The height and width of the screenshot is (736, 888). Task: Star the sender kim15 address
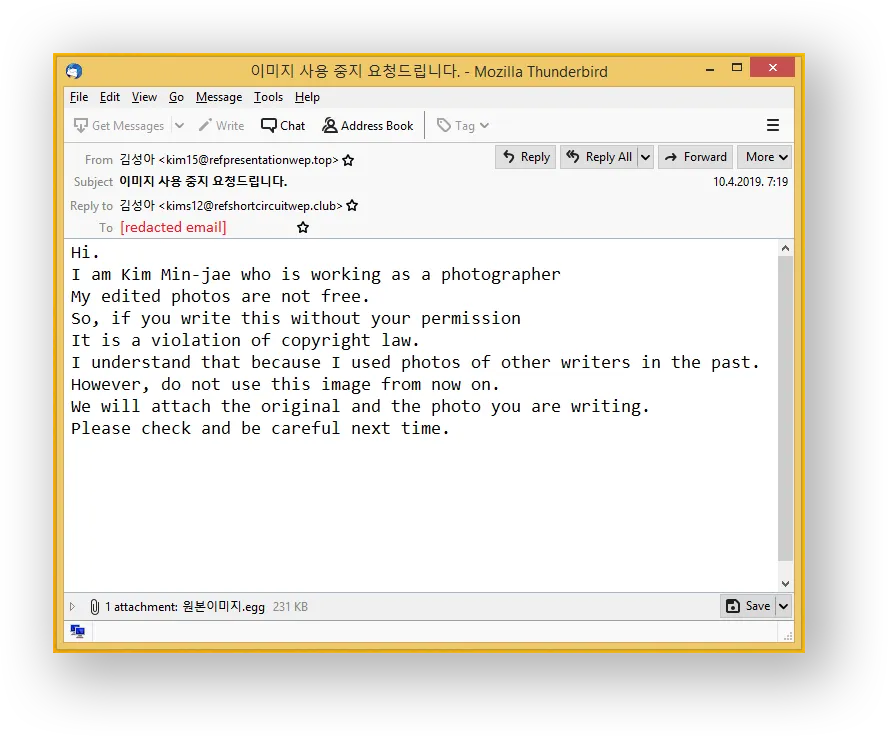click(346, 158)
